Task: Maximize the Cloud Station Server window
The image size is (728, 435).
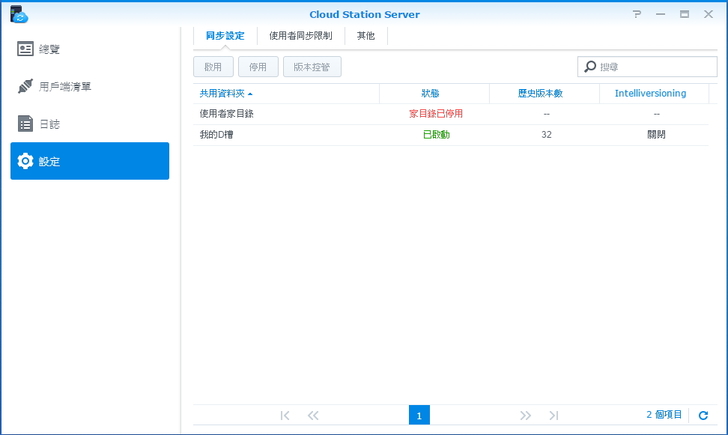Action: [684, 14]
